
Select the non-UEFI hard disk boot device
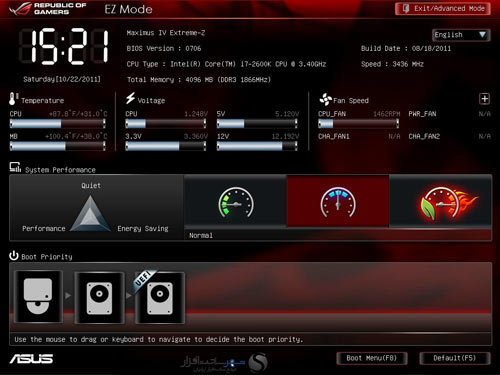(x=99, y=298)
